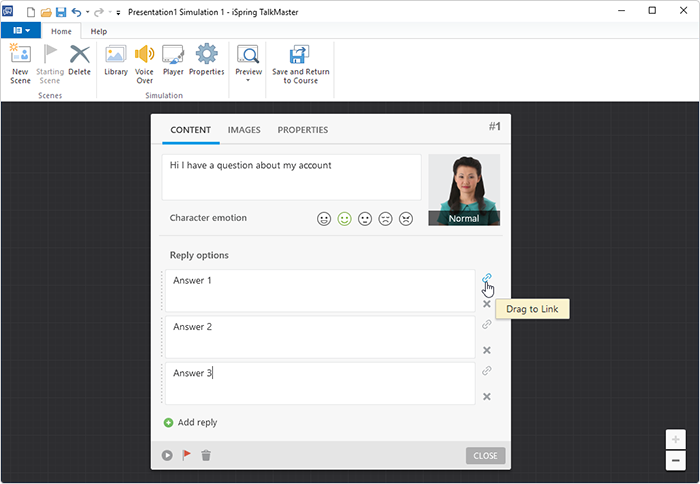Open the blue file menu dropdown
This screenshot has width=700, height=484.
21,30
